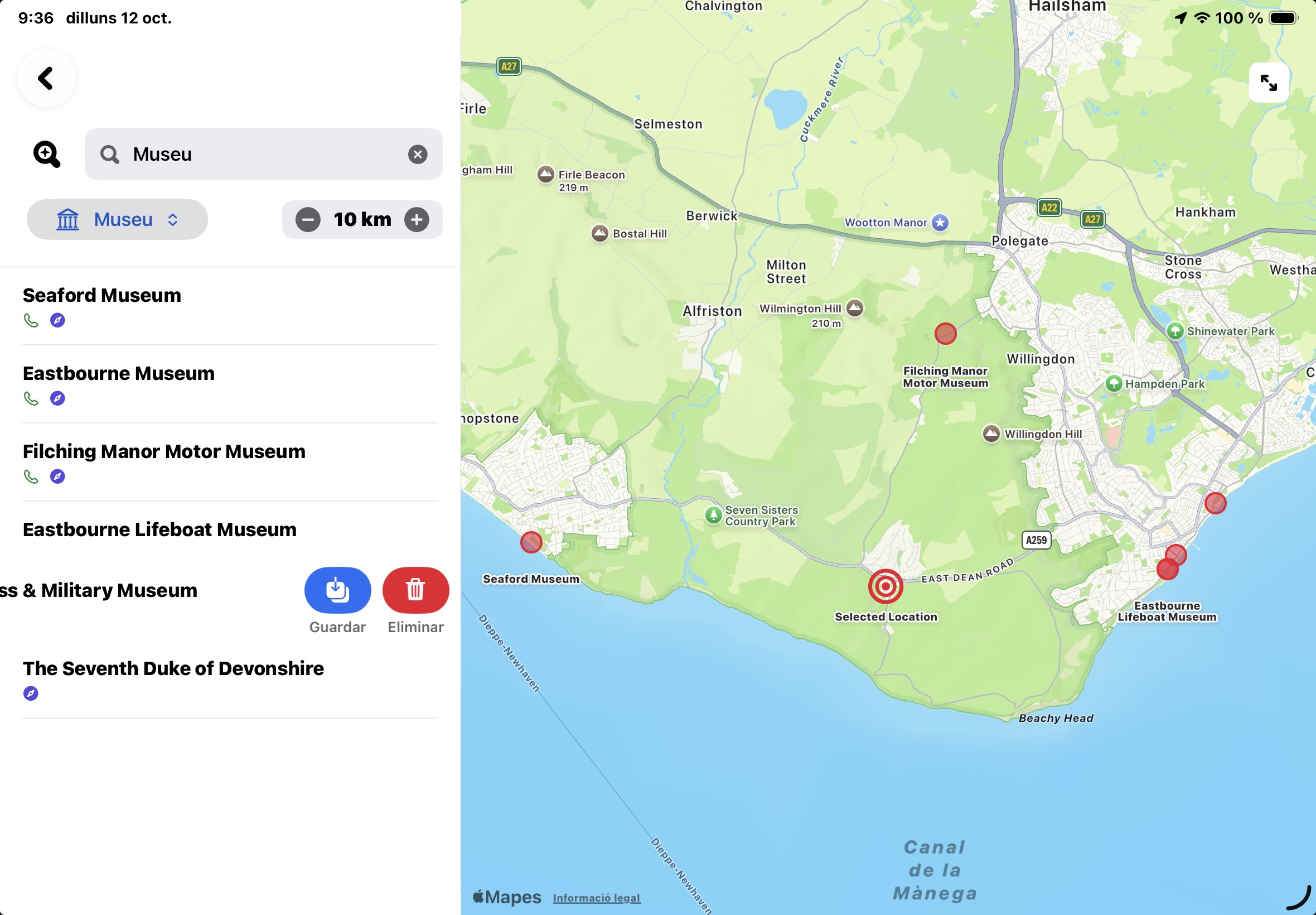Tap the magnifier plus search icon
The height and width of the screenshot is (915, 1316).
(46, 154)
